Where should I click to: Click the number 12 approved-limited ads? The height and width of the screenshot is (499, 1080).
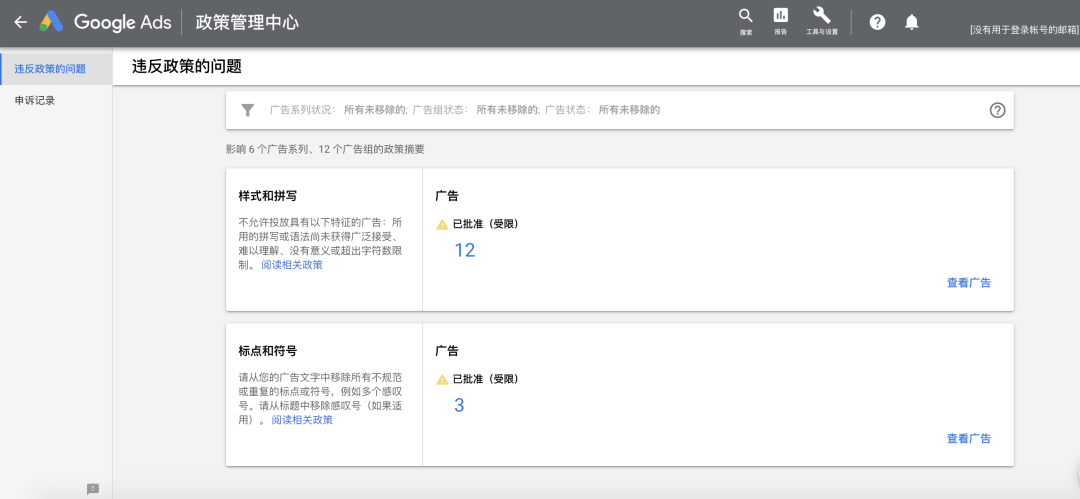point(464,250)
